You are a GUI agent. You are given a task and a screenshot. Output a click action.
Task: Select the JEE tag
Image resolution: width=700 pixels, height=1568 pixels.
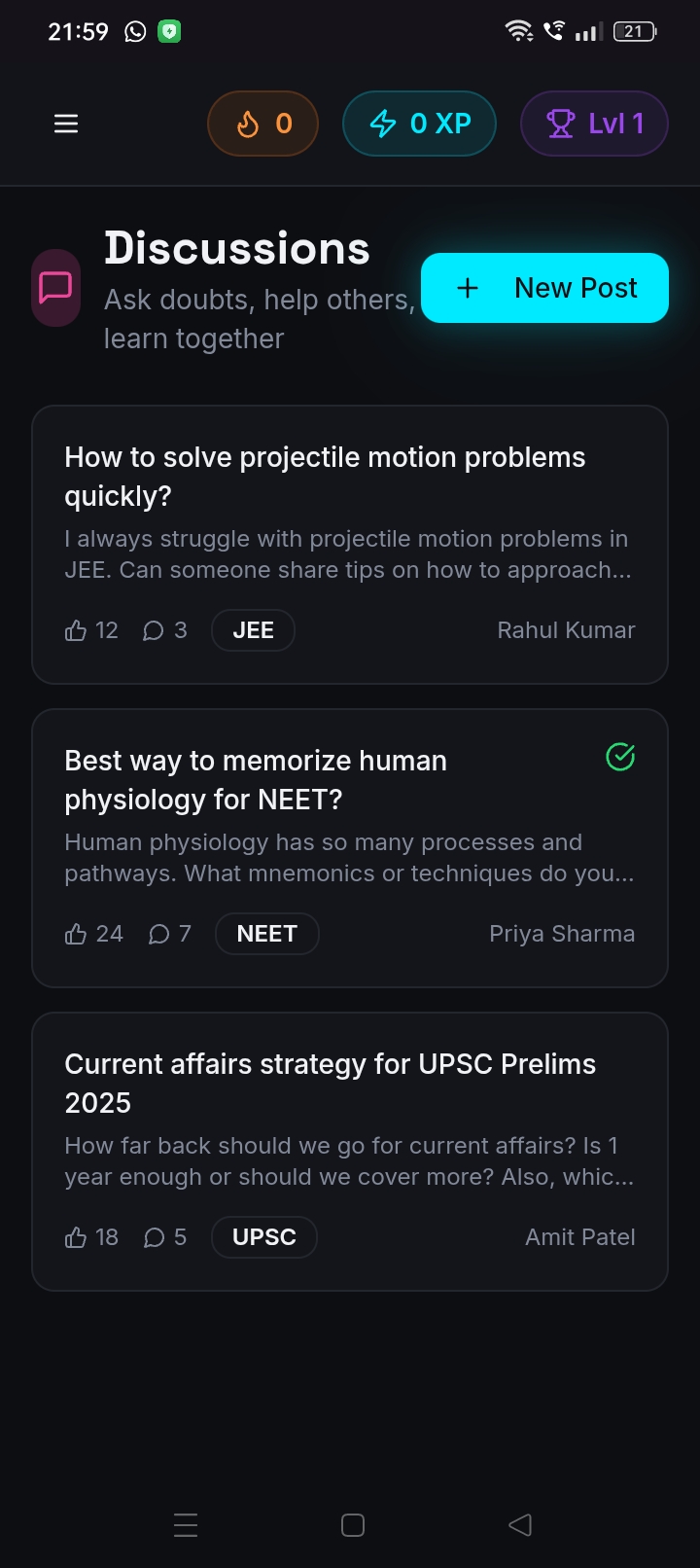253,630
